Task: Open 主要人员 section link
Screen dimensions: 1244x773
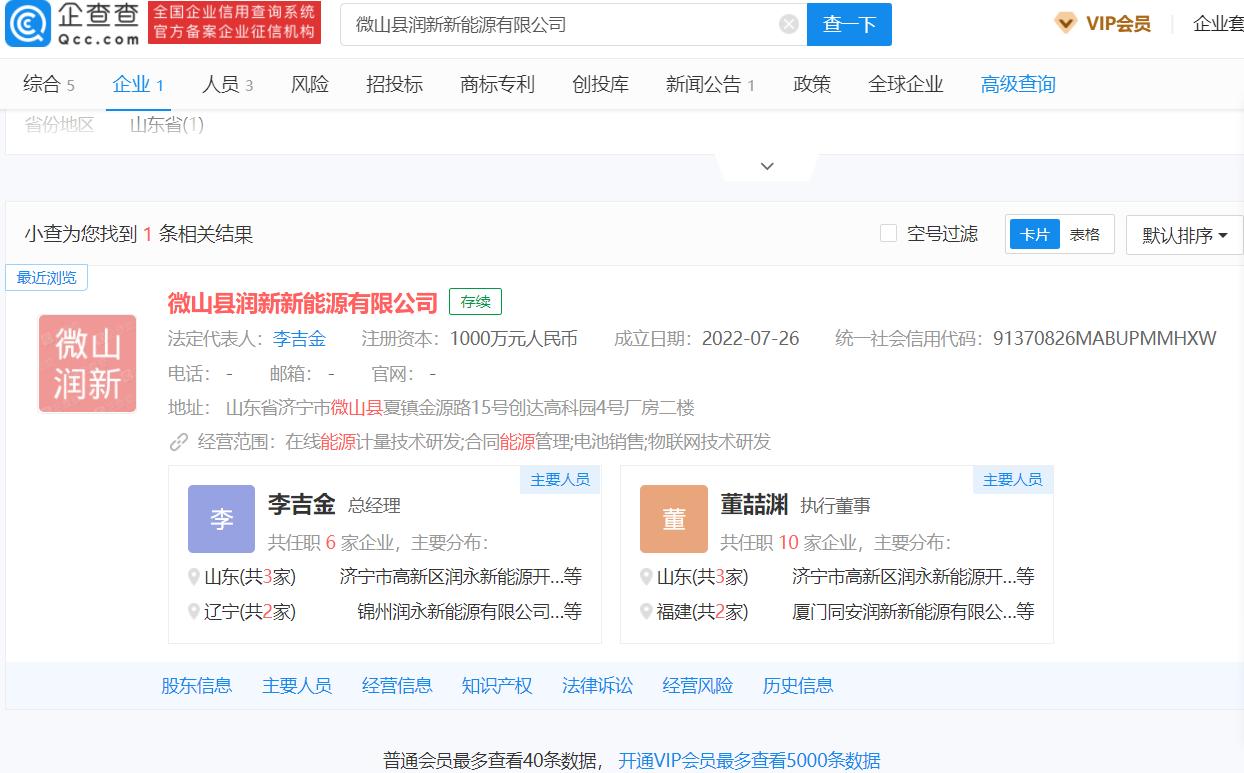Action: 297,685
